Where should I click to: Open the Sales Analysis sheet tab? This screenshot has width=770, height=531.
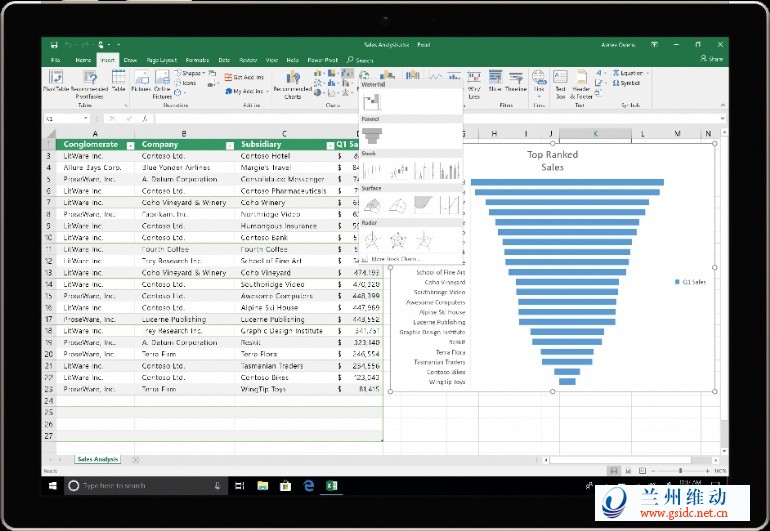(97, 459)
